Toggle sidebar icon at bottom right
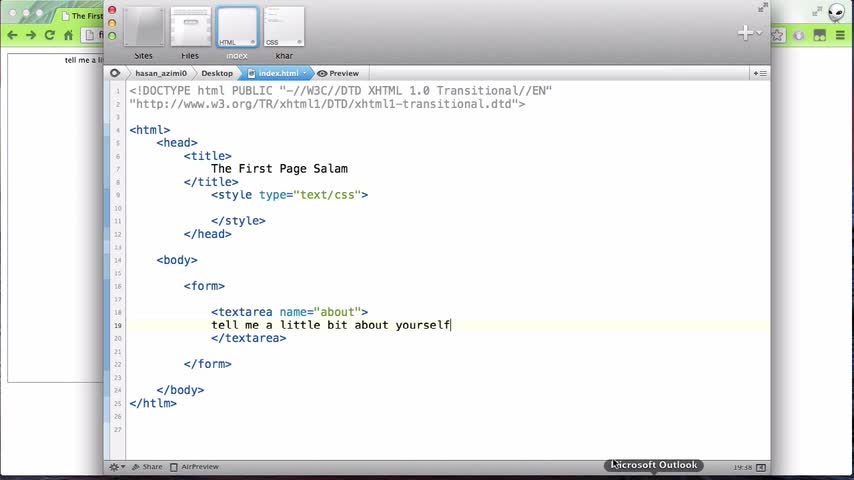 pos(761,467)
